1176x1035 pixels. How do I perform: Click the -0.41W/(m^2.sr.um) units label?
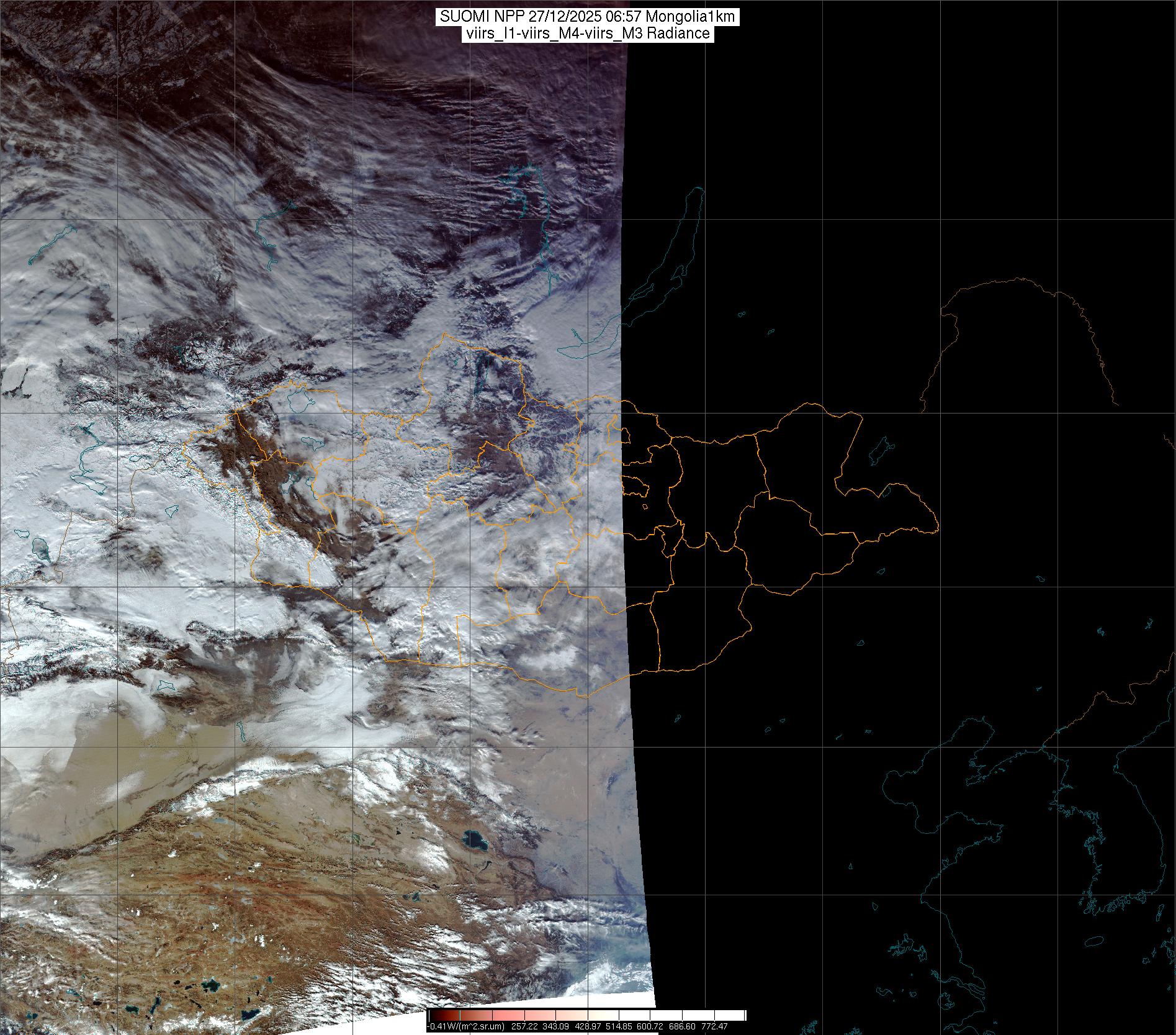point(467,1027)
